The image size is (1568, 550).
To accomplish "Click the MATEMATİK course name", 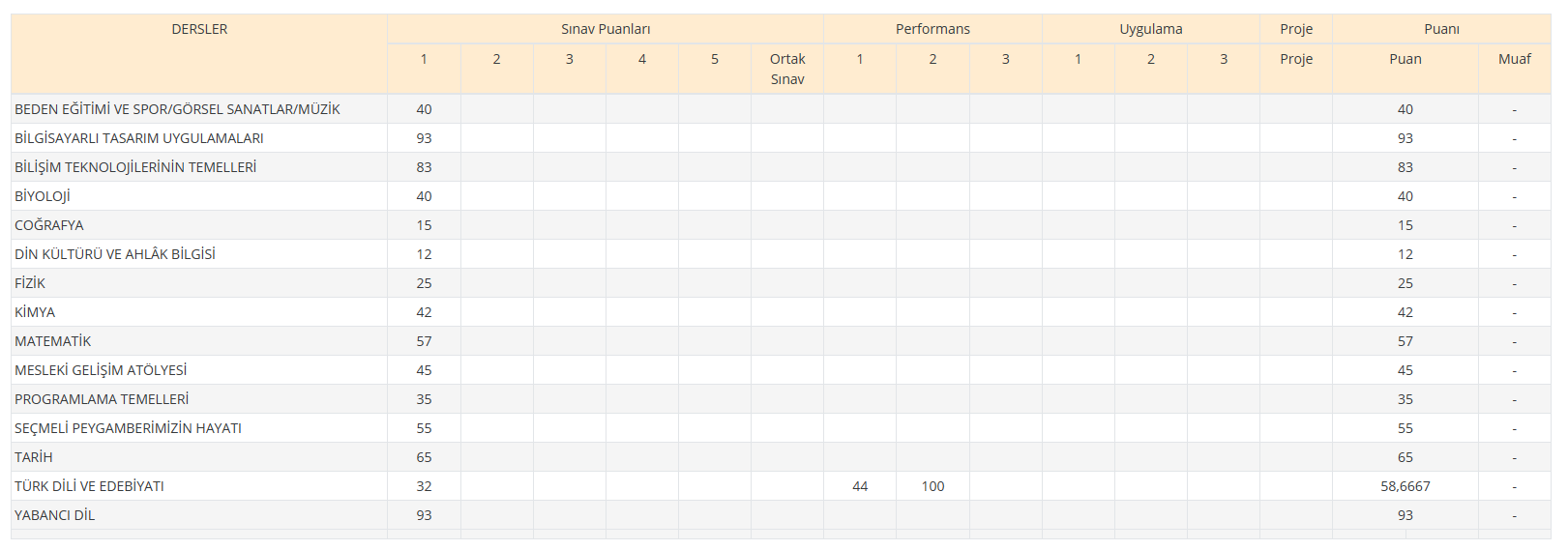I will tap(53, 341).
